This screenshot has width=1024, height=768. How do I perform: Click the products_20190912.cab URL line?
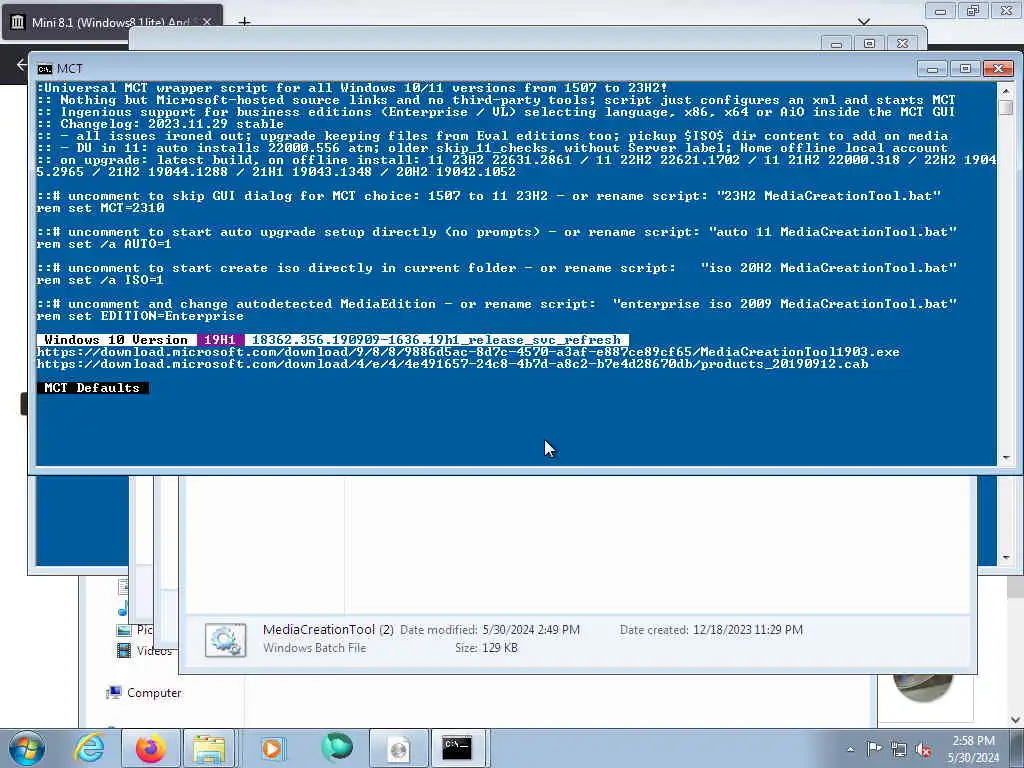(x=453, y=364)
